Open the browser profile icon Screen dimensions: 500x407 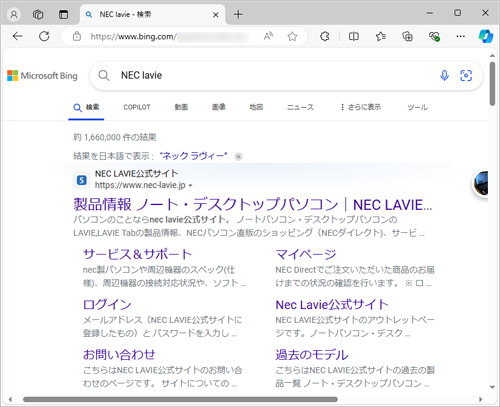(14, 14)
